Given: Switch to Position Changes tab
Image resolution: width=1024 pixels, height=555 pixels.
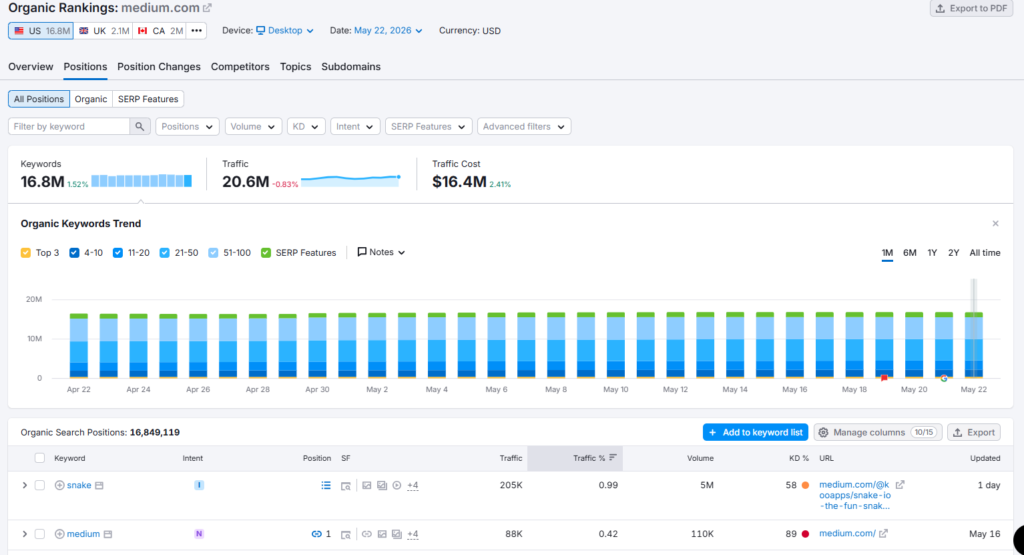Looking at the screenshot, I should click(x=159, y=67).
